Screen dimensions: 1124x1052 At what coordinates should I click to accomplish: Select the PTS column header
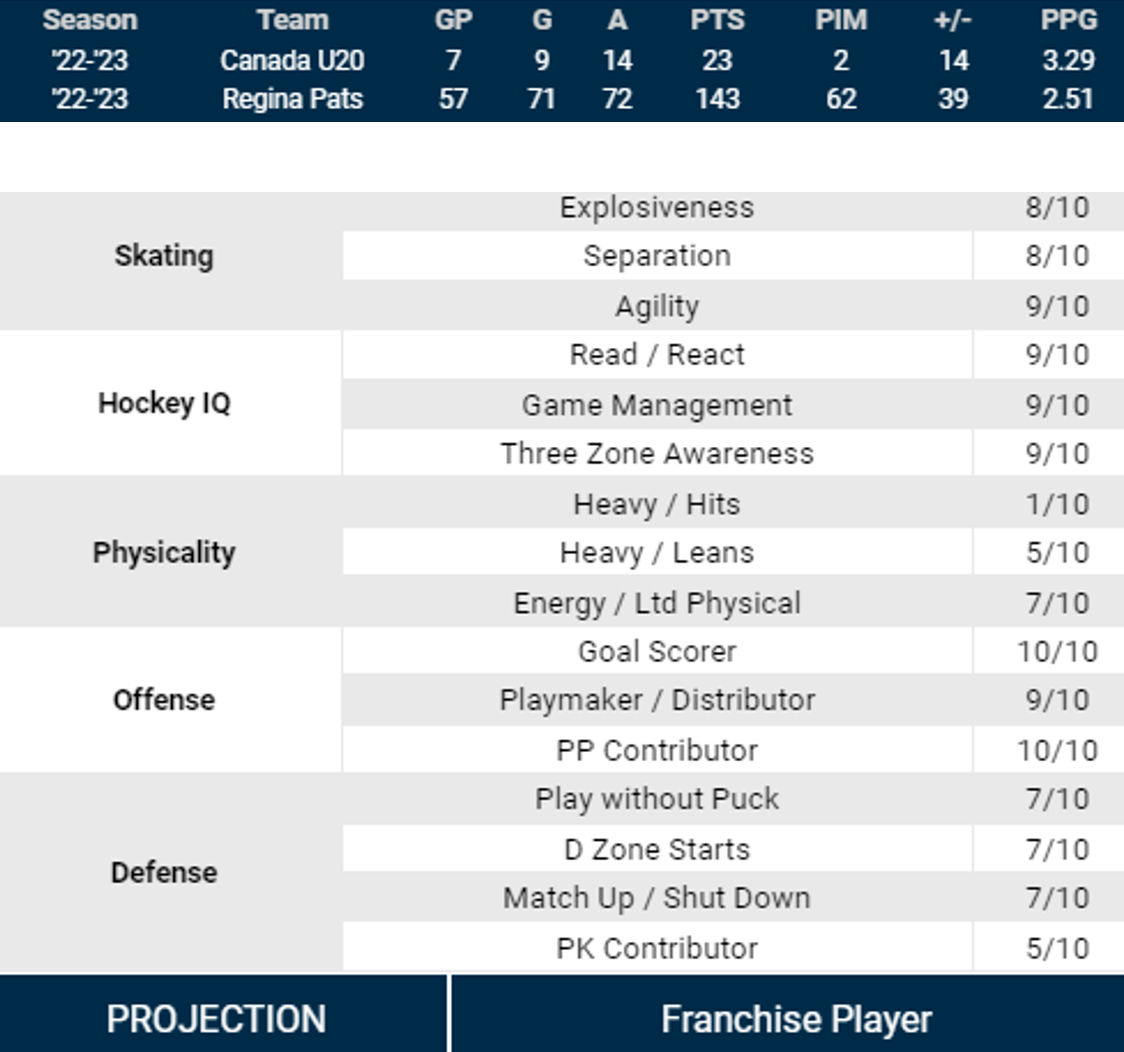(x=716, y=20)
